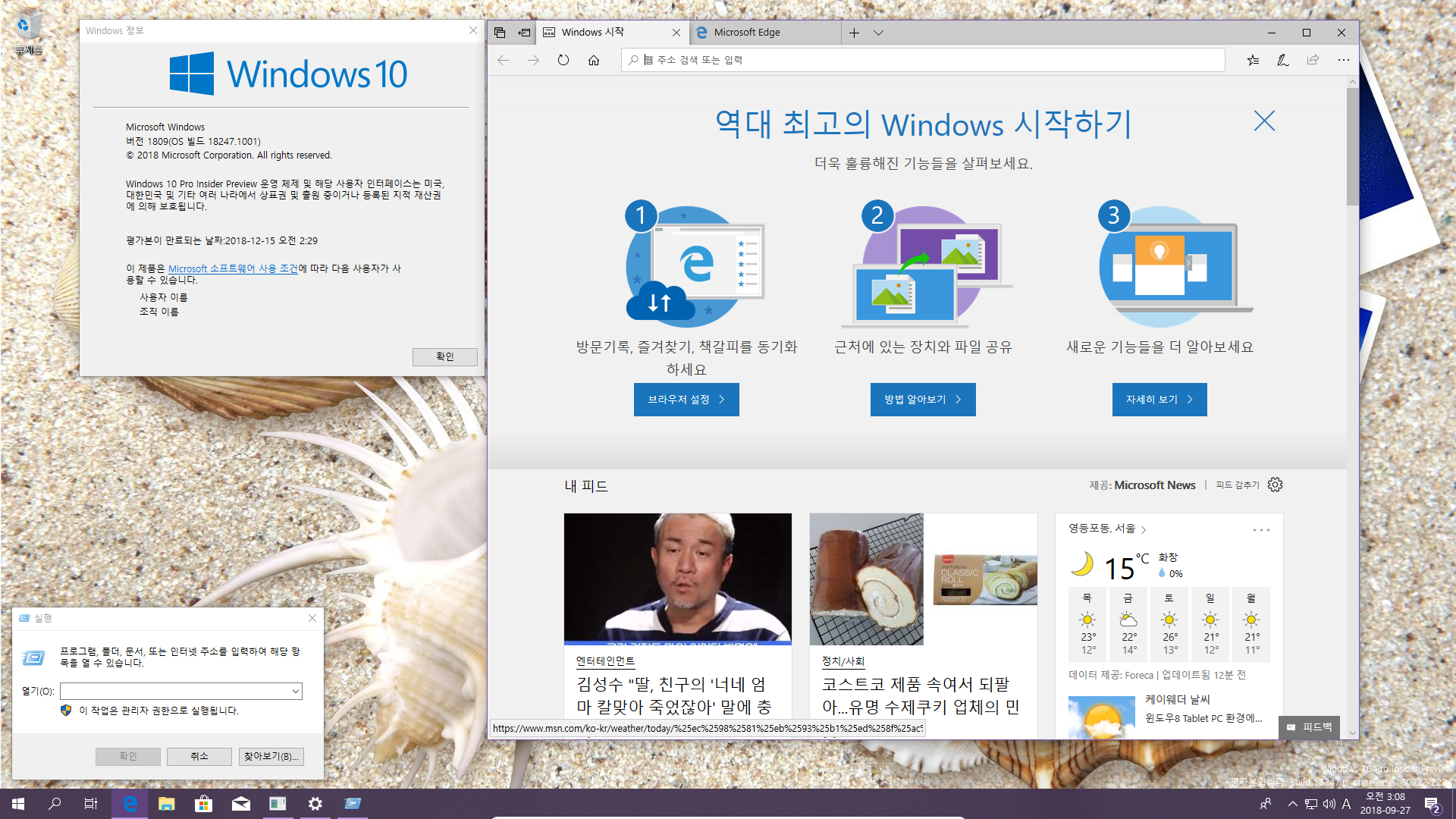Click the 열기 input field in Run dialog
Viewport: 1456px width, 819px height.
[174, 691]
